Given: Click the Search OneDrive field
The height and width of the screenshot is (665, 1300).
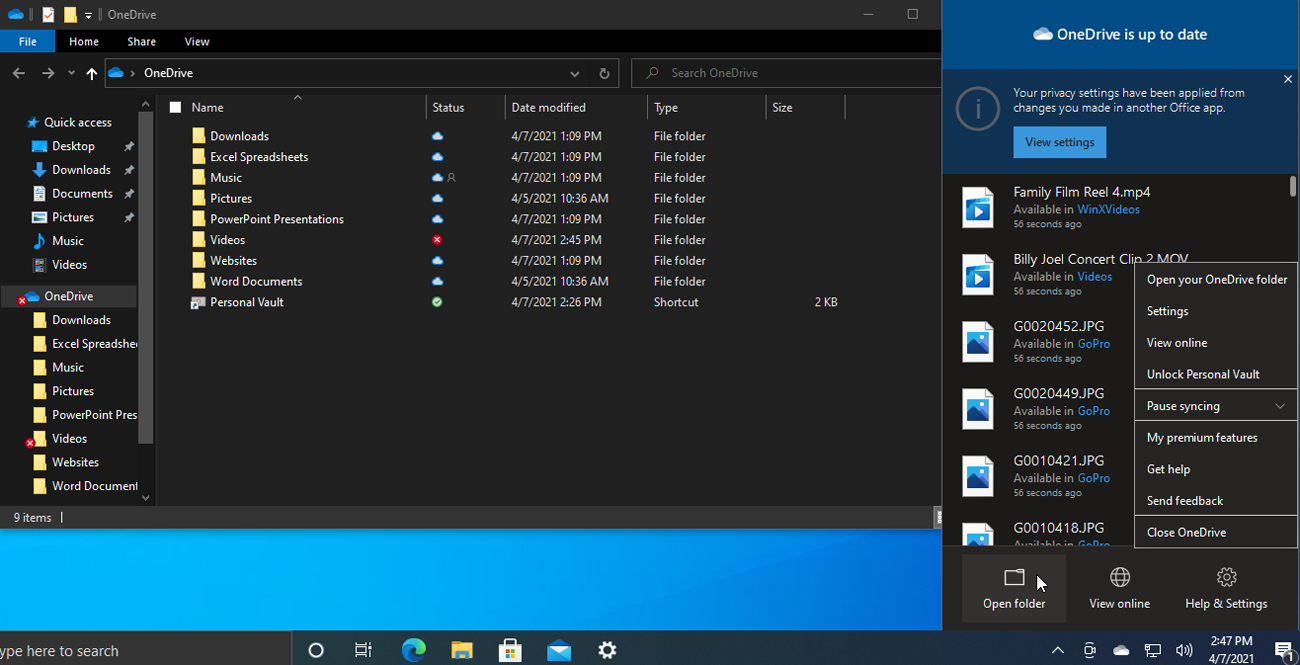Looking at the screenshot, I should 787,73.
